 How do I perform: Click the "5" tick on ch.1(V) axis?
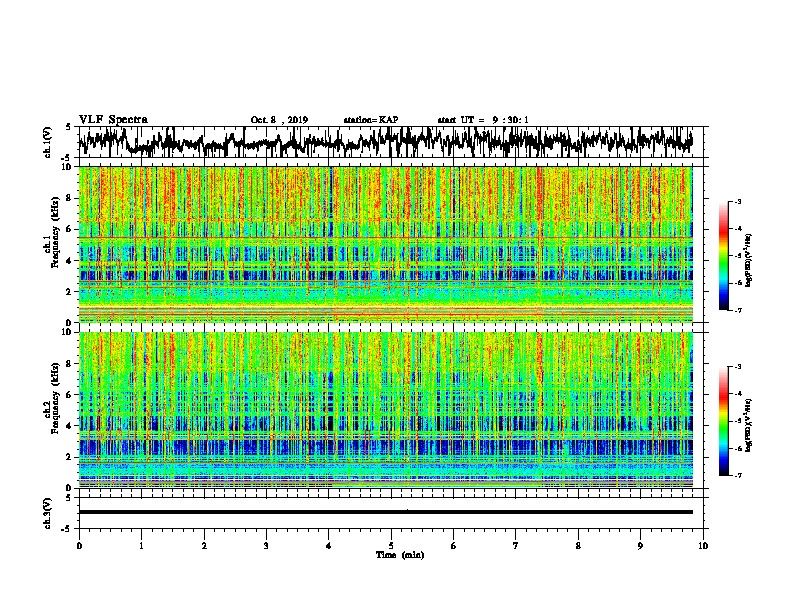click(69, 127)
